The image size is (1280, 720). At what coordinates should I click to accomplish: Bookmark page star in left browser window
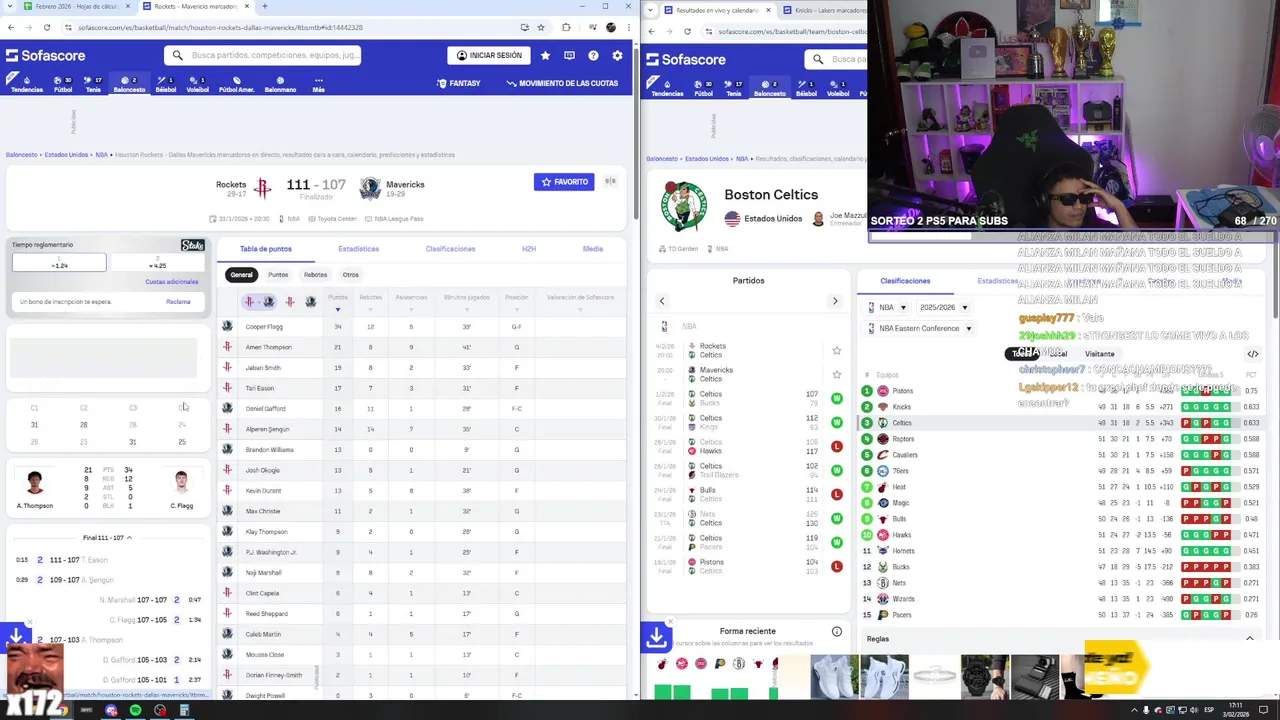[x=541, y=28]
